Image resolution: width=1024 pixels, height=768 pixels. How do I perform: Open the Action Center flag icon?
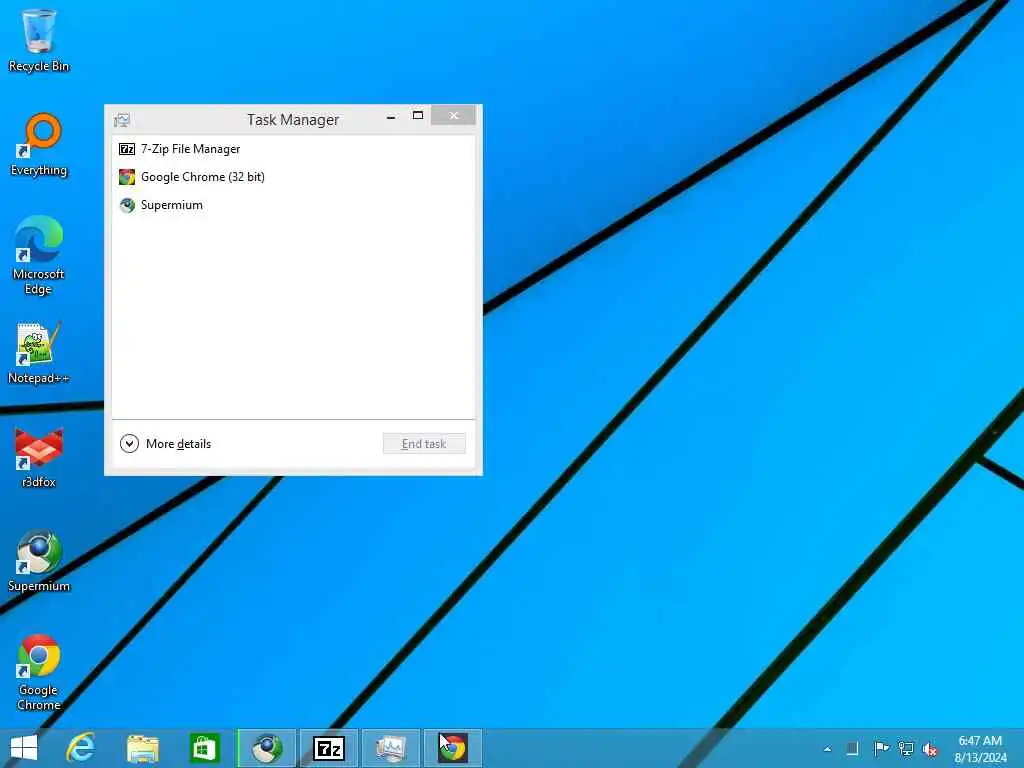point(881,748)
